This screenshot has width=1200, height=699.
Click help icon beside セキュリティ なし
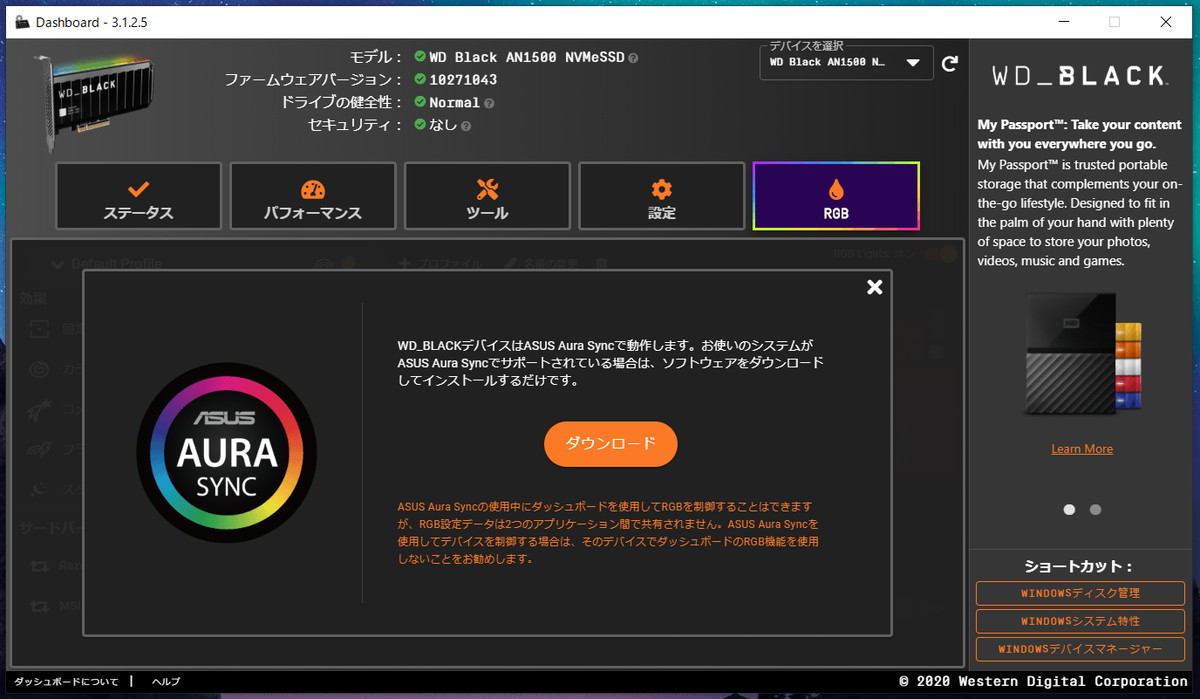pos(466,126)
